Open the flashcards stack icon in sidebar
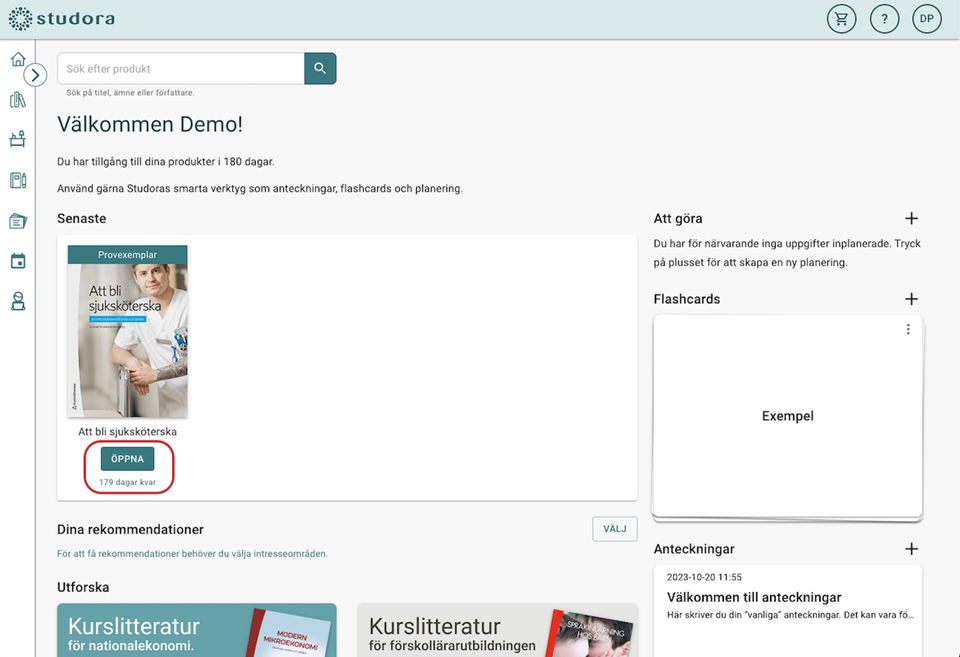This screenshot has width=960, height=657. coord(17,221)
